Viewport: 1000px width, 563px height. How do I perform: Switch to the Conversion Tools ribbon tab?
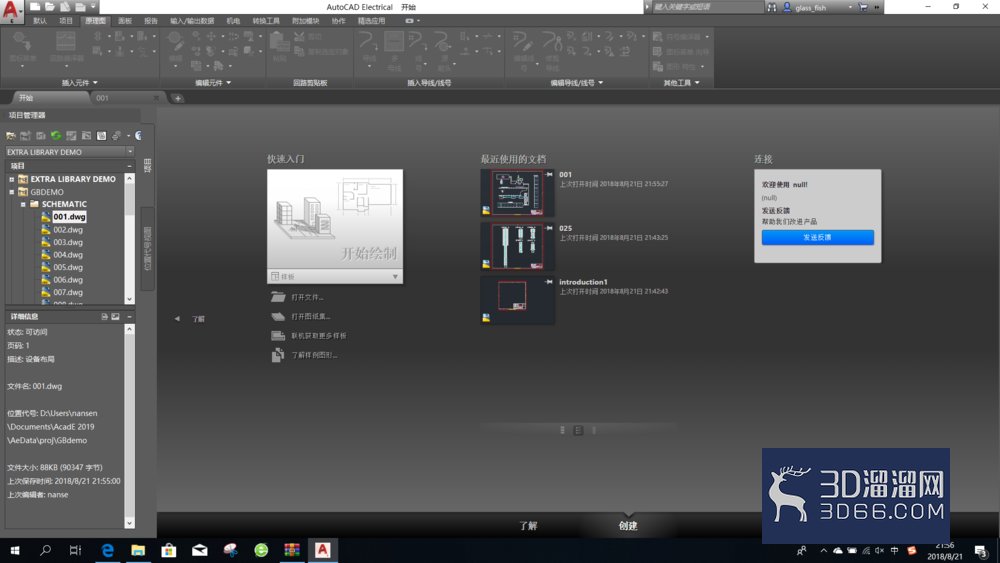click(x=266, y=20)
